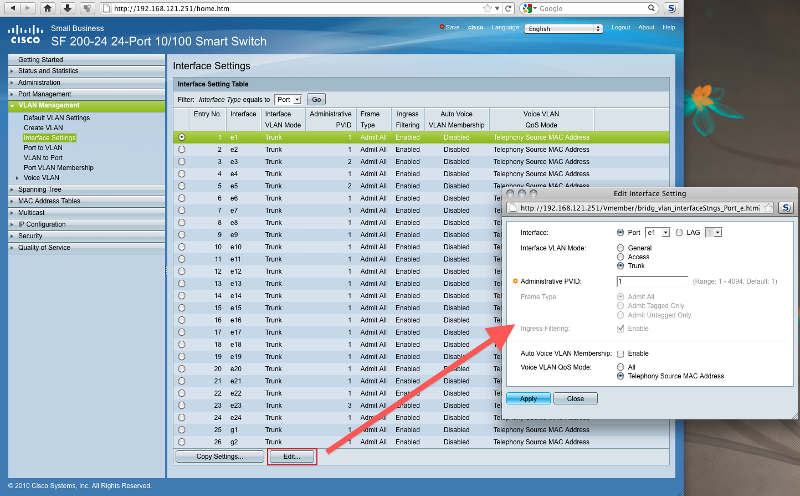Expand MAC Address Tables menu
Screen dimensions: 800x496
coord(49,201)
